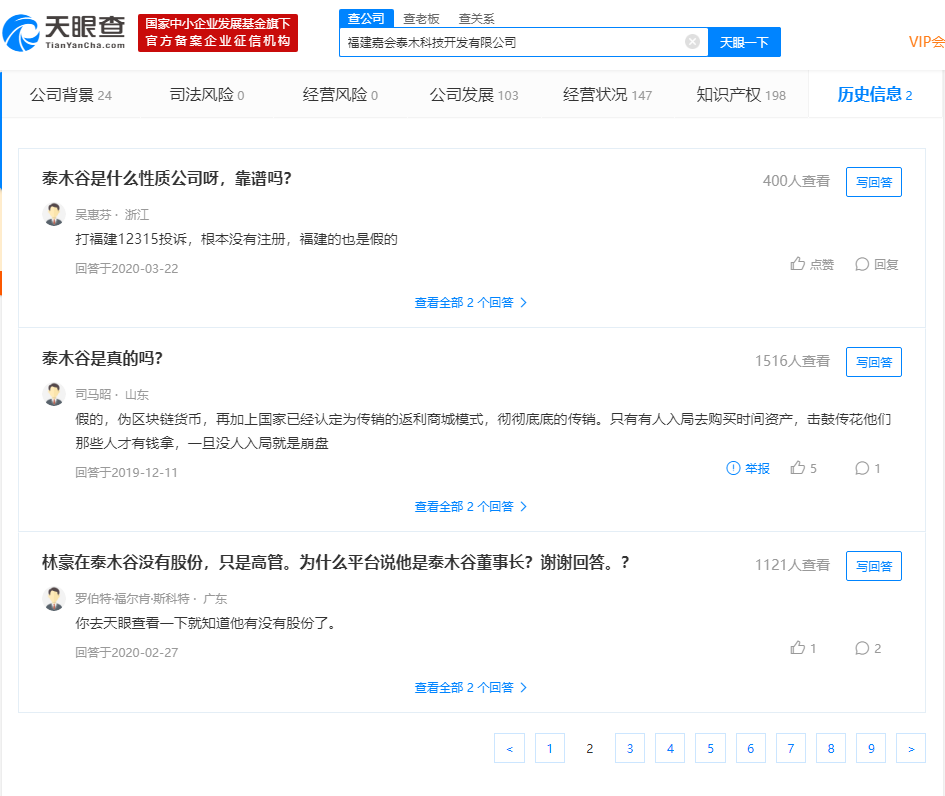Open the 公司背景 24 tab
This screenshot has height=796, width=945.
pyautogui.click(x=71, y=95)
